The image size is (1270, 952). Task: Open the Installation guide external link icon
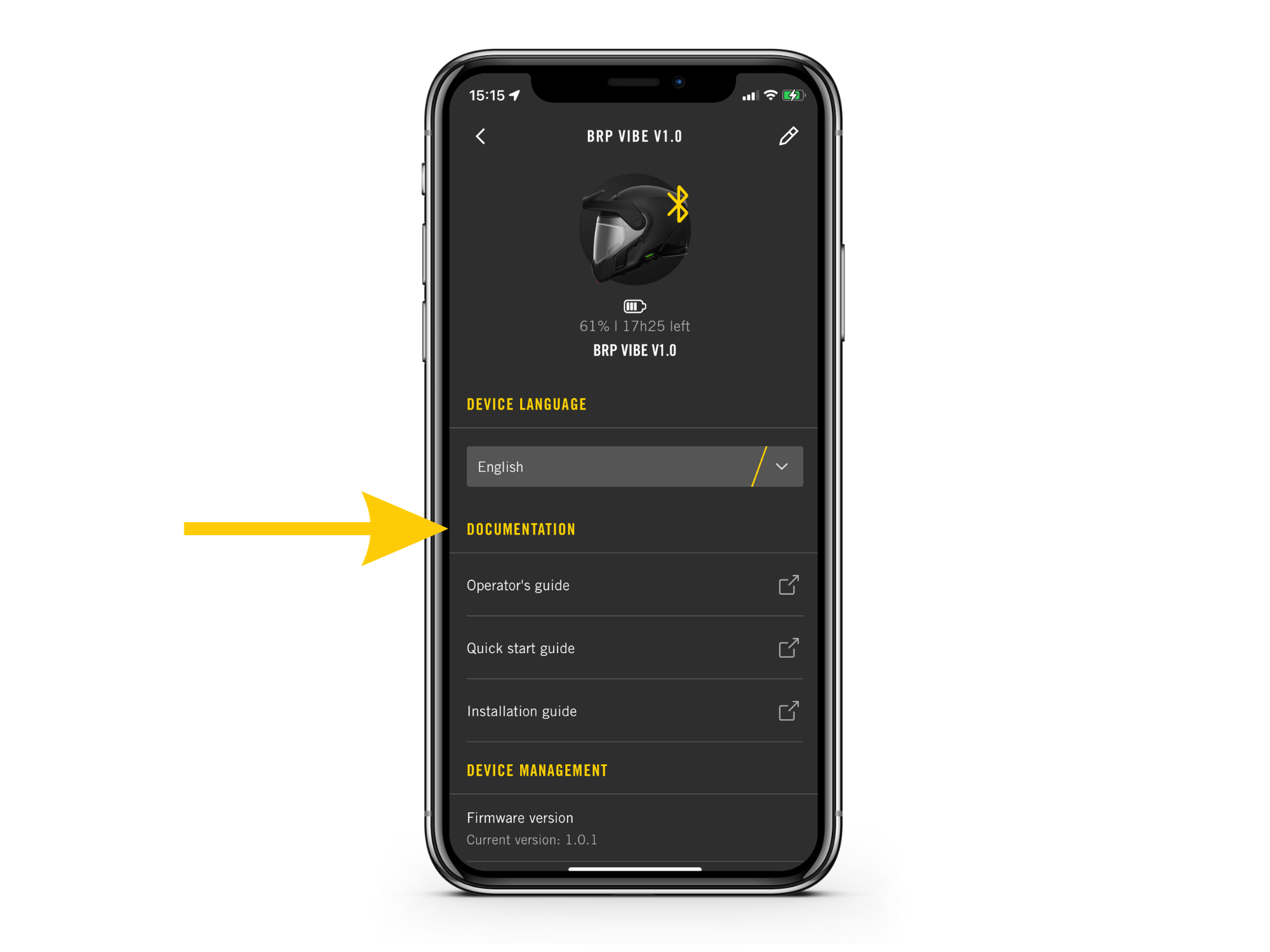[789, 710]
